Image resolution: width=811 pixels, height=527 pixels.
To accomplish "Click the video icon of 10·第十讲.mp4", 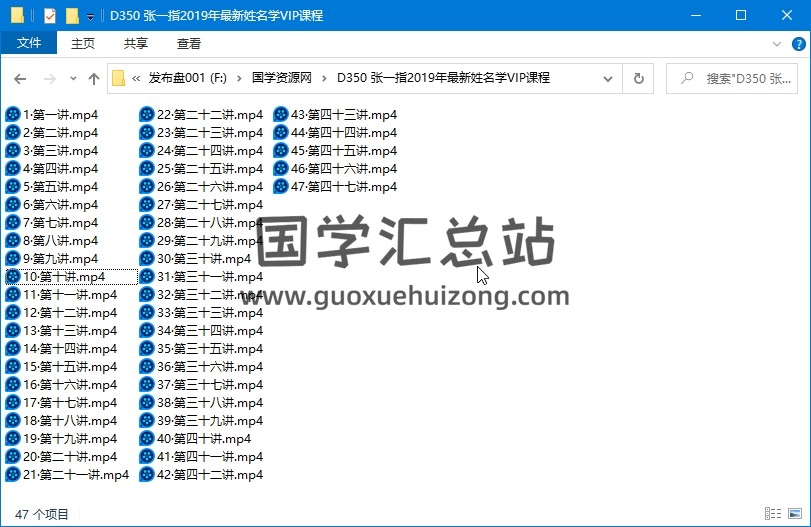I will coord(12,276).
